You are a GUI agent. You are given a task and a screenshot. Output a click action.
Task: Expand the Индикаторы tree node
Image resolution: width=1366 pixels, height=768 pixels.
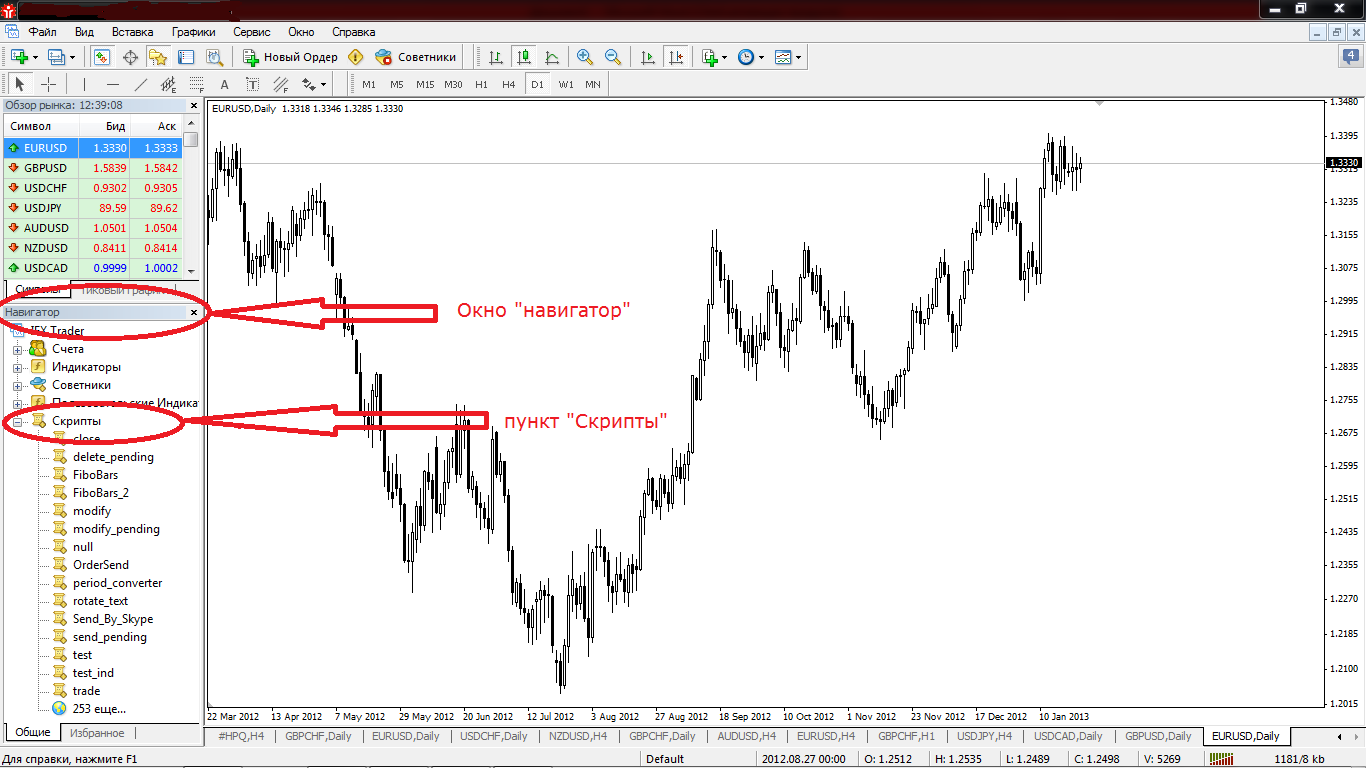17,367
